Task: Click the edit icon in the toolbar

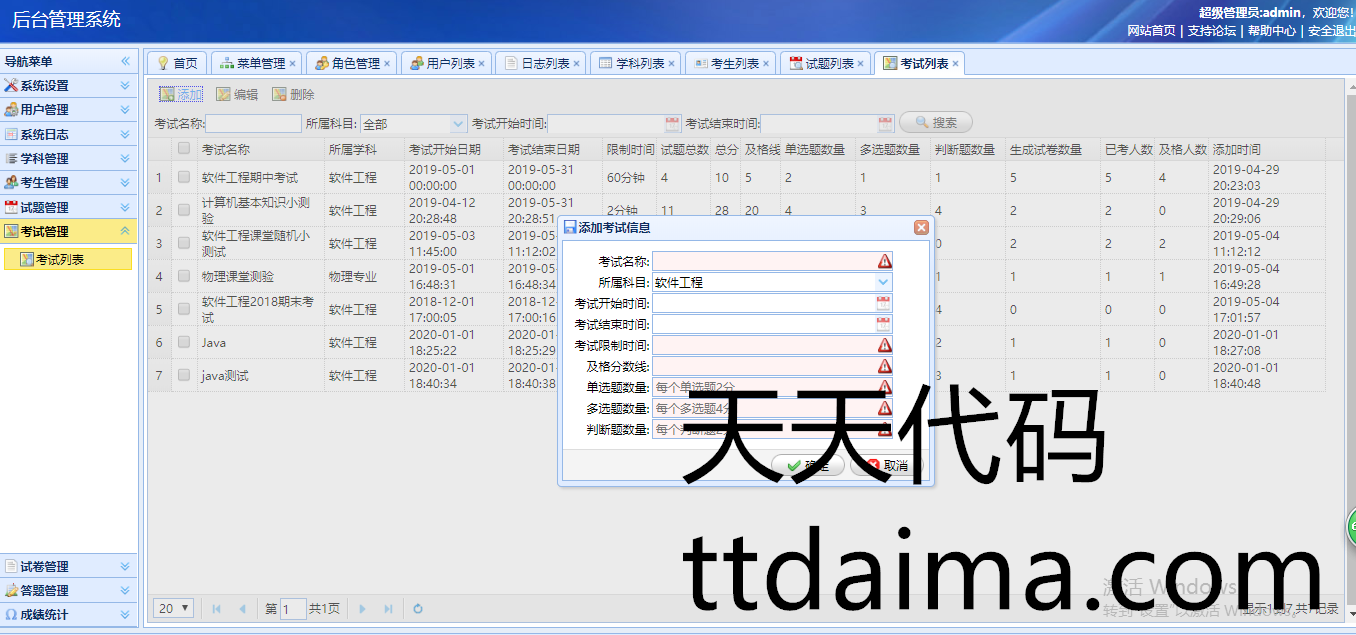Action: (x=224, y=95)
